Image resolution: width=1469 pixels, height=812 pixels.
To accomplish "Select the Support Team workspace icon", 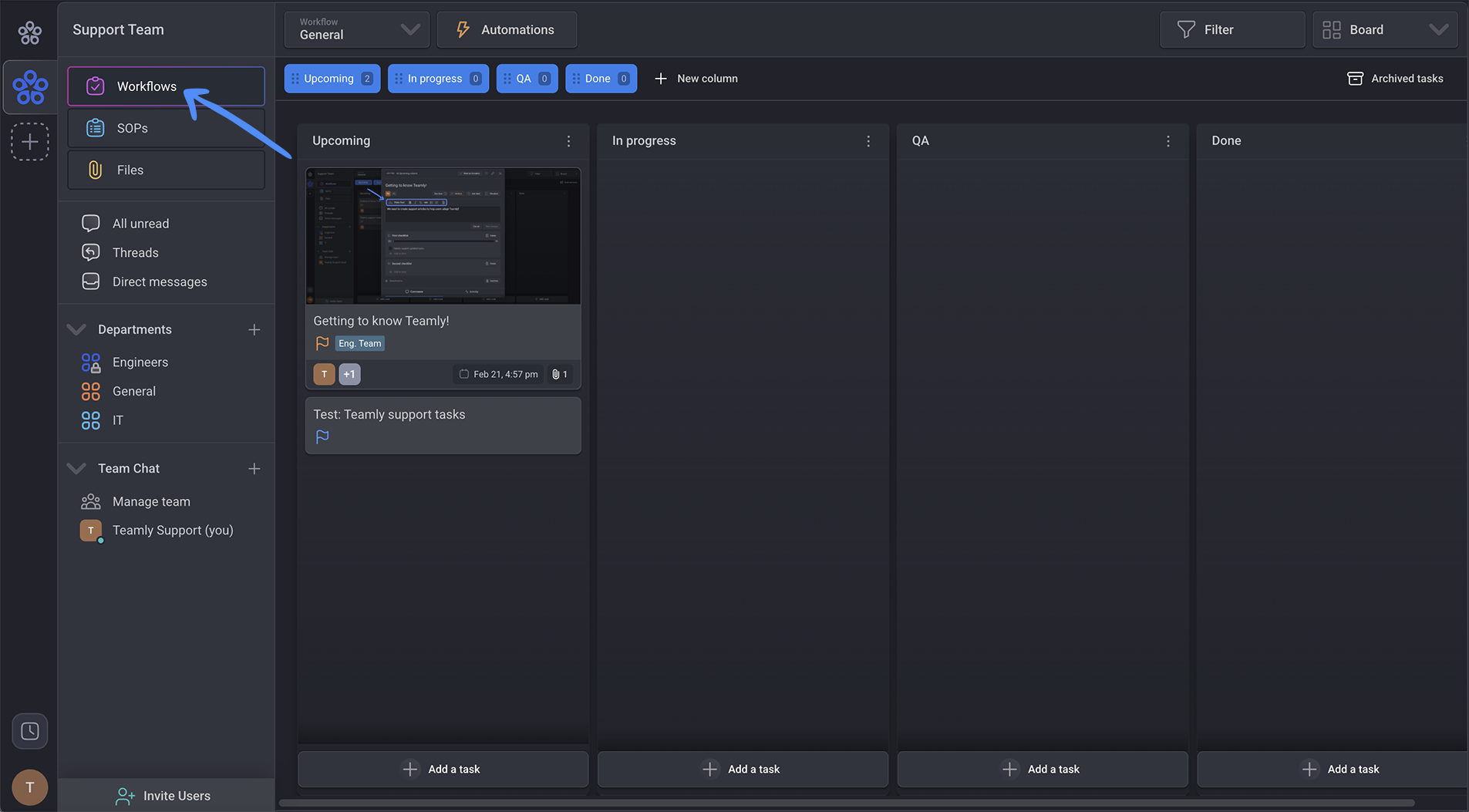I will click(30, 87).
